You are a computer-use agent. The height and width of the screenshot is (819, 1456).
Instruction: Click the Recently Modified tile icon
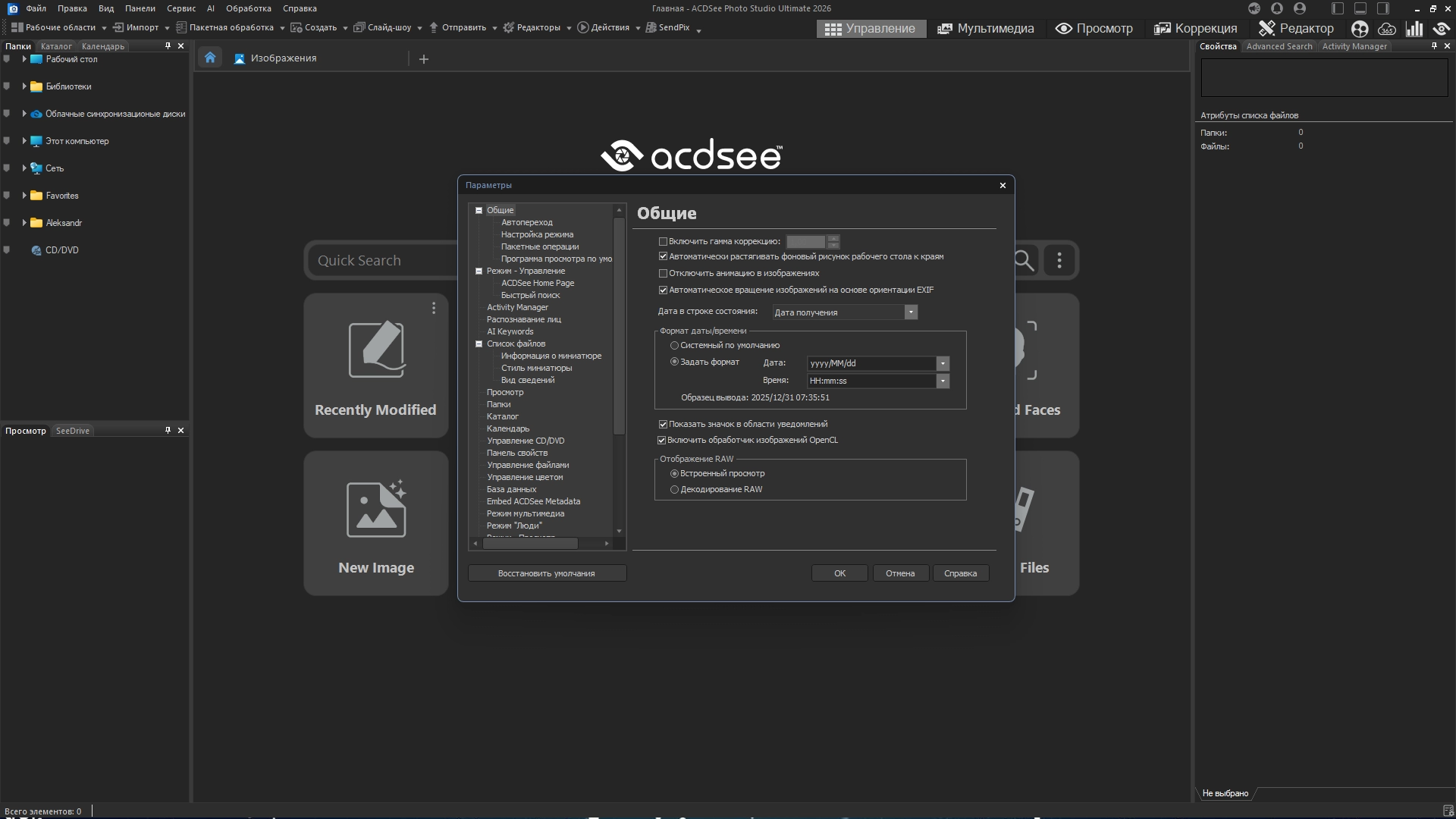click(x=376, y=350)
